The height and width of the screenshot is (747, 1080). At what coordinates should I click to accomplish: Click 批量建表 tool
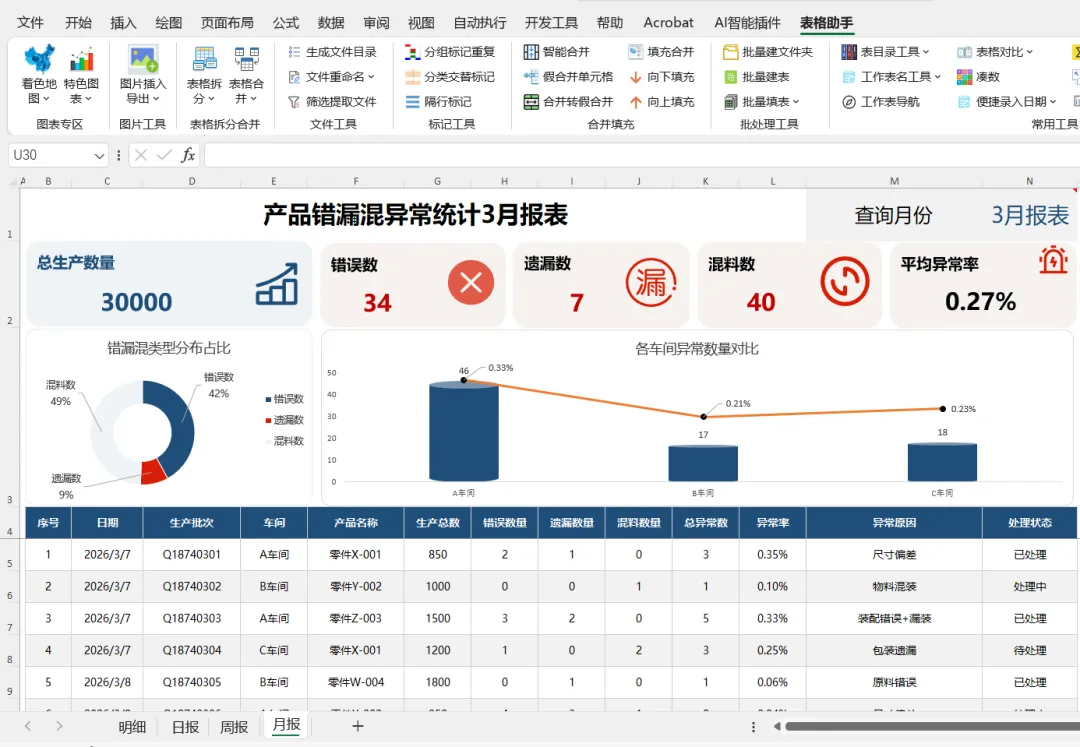pyautogui.click(x=756, y=76)
